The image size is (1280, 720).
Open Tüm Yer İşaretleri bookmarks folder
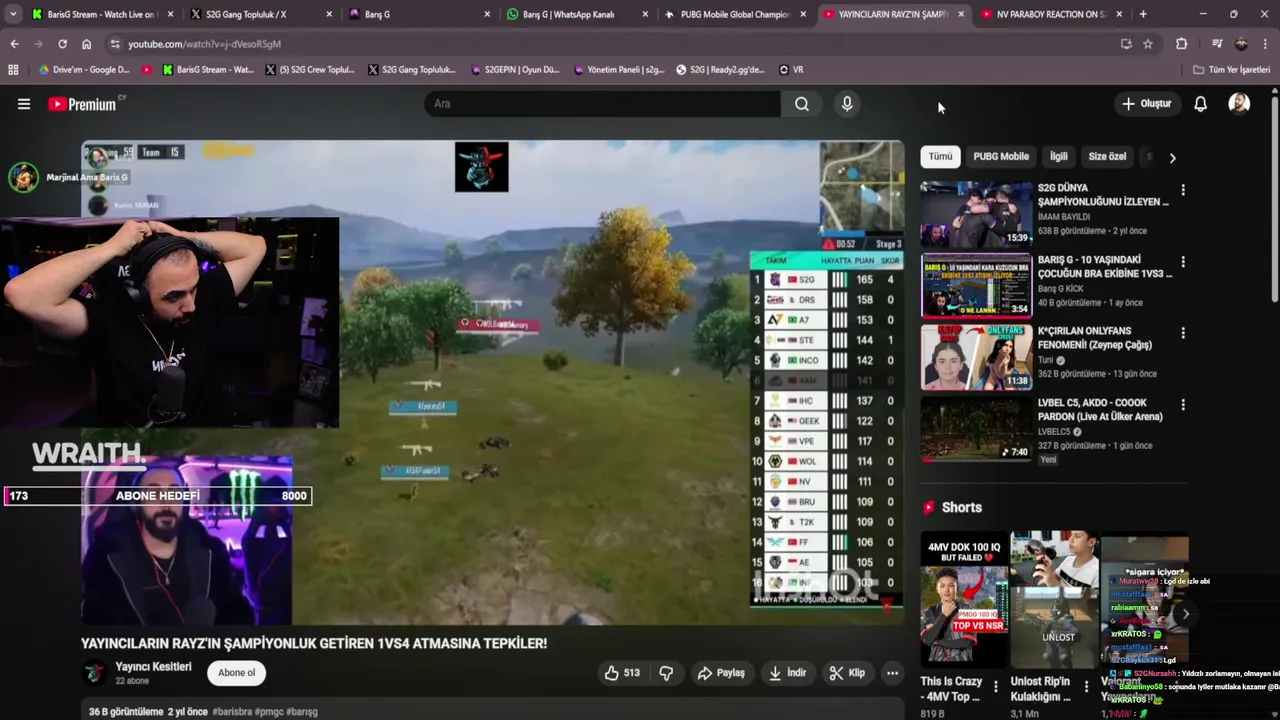[1231, 70]
